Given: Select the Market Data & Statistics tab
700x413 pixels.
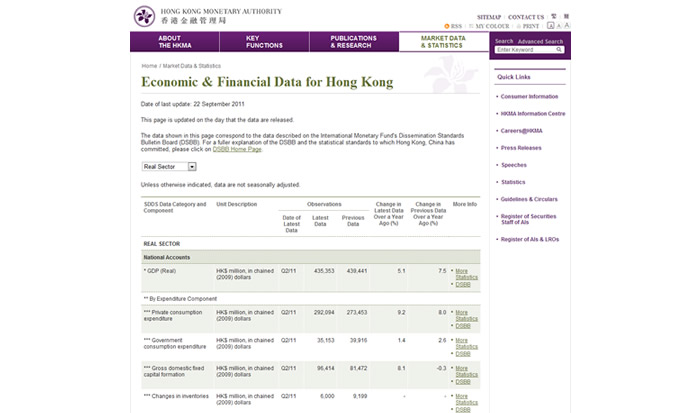Looking at the screenshot, I should tap(442, 42).
